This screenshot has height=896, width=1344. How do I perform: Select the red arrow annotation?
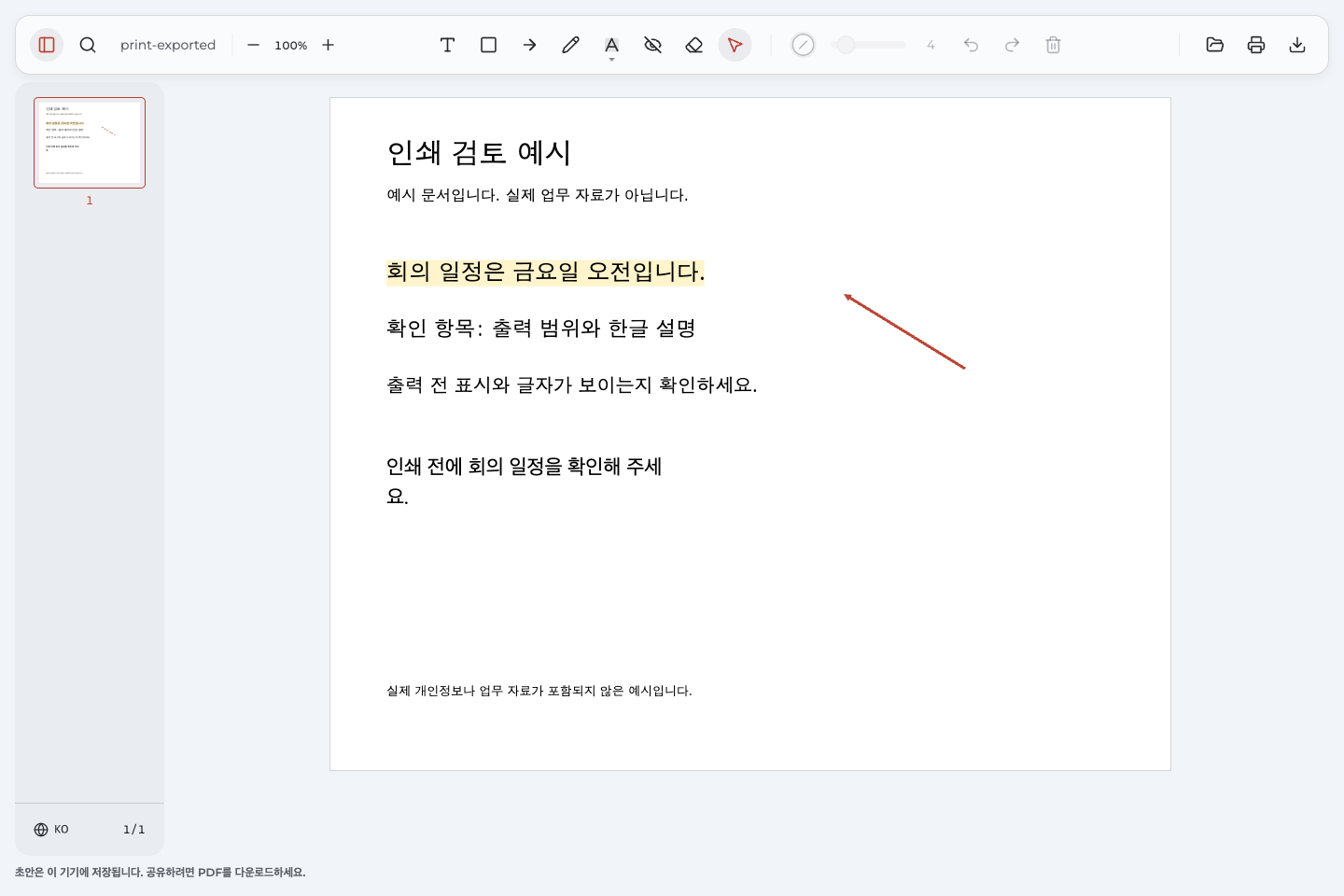904,331
